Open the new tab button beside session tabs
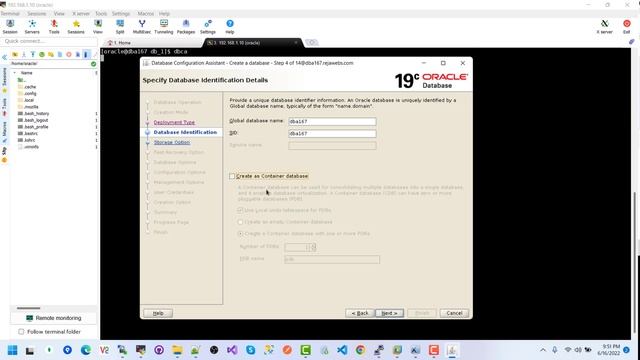 click(311, 42)
